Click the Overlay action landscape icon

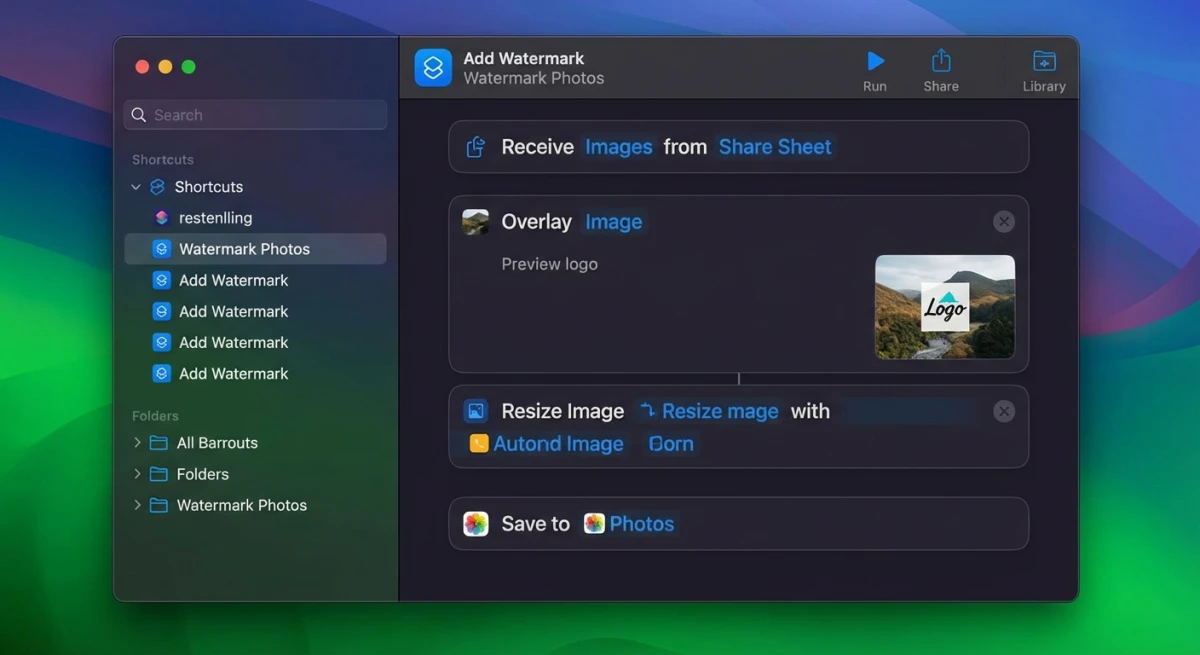coord(476,222)
